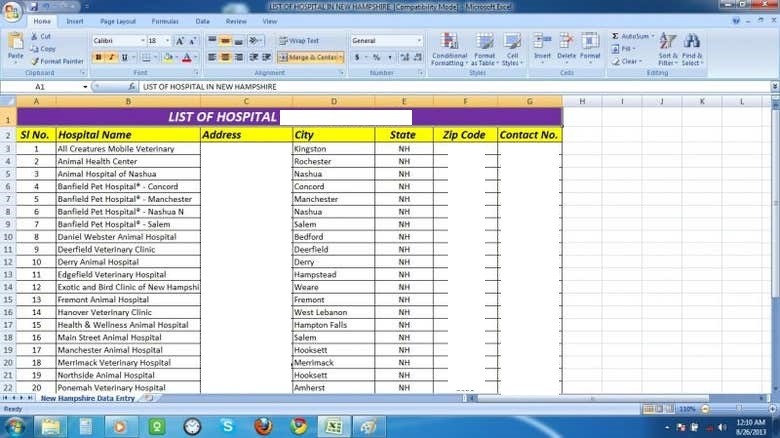Select the New Hampshire Data Entry sheet tab
Viewport: 780px width, 438px height.
coord(87,398)
